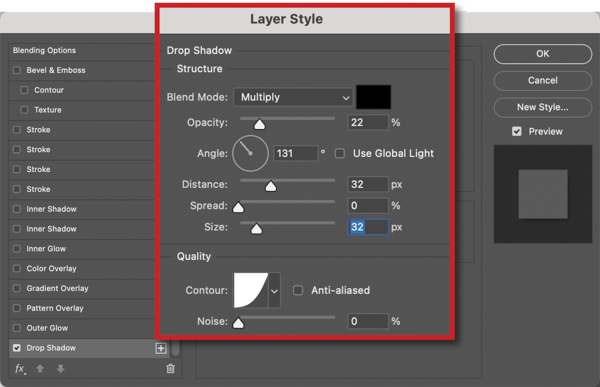Viewport: 600px width, 387px height.
Task: Click the Opacity slider handle
Action: click(x=260, y=124)
